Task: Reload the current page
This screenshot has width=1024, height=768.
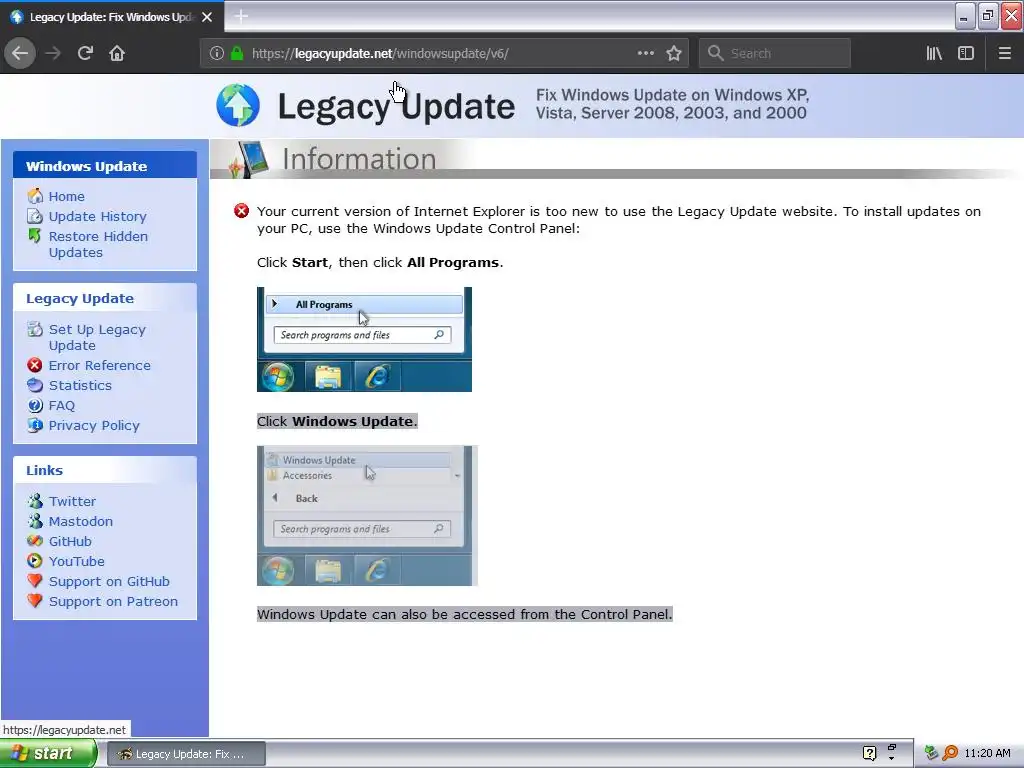Action: pyautogui.click(x=85, y=54)
